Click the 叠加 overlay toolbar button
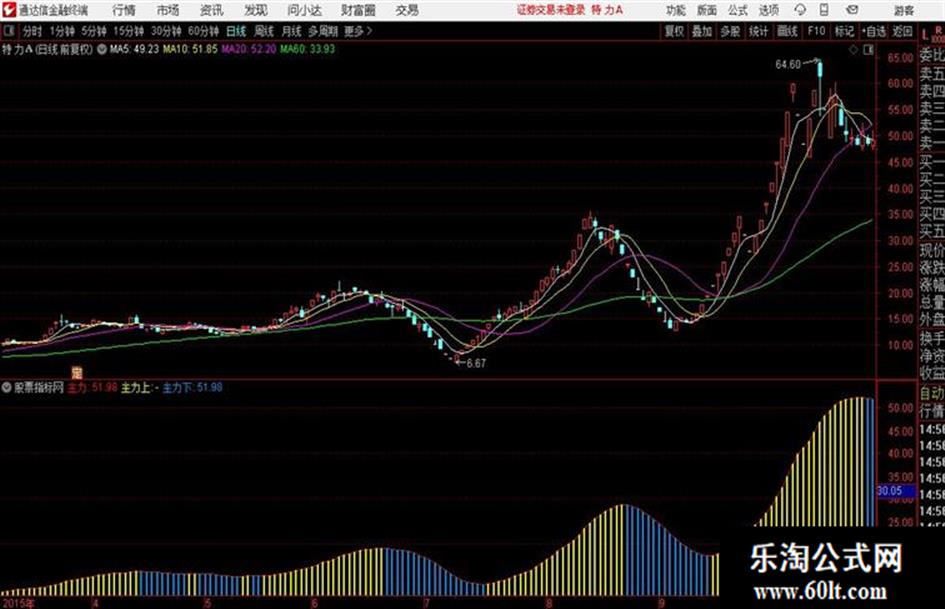The image size is (945, 609). tap(702, 31)
